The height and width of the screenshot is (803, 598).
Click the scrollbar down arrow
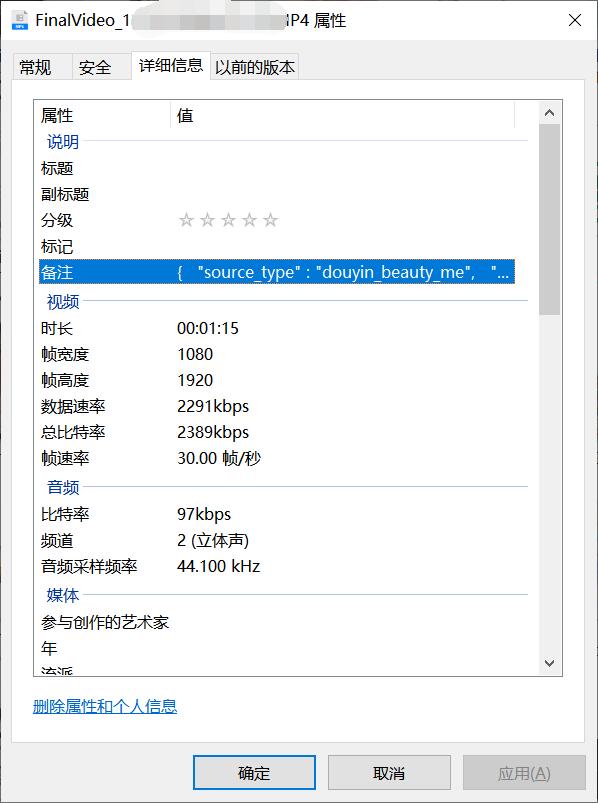click(x=550, y=663)
